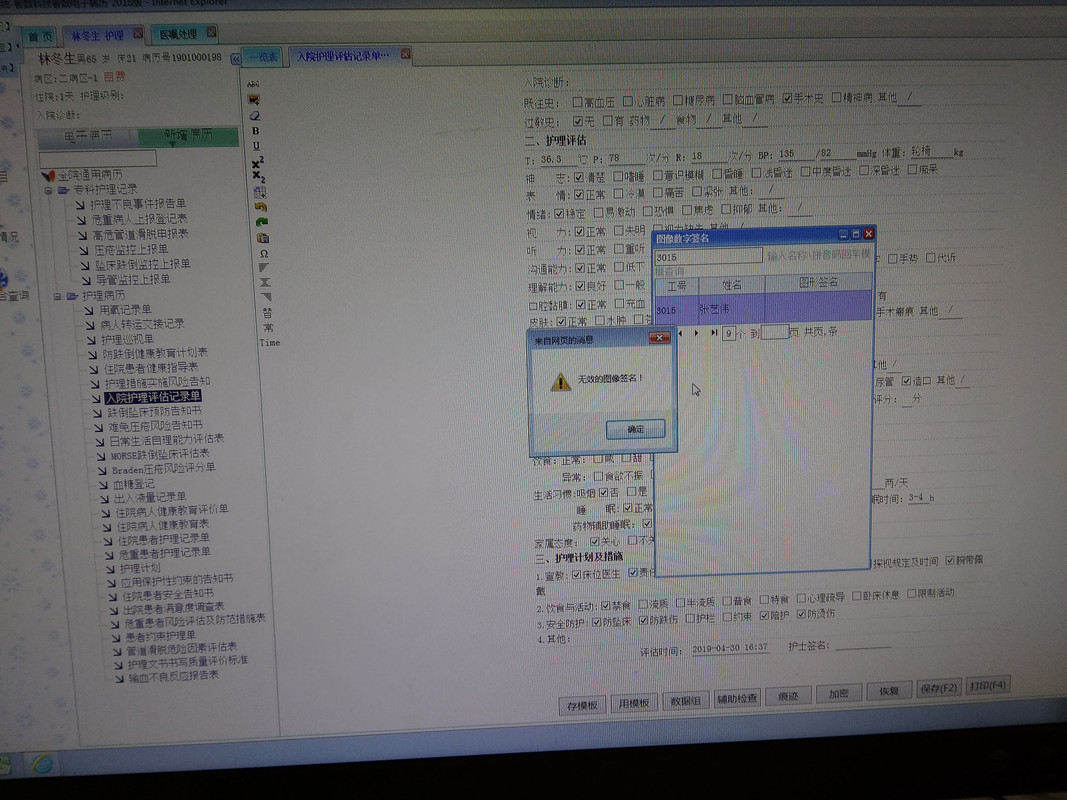Click the 用模板 button
The height and width of the screenshot is (800, 1067).
[x=634, y=703]
